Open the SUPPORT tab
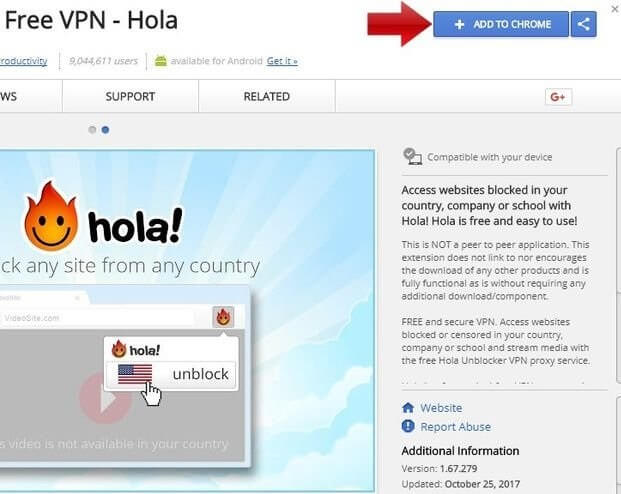 click(x=130, y=96)
